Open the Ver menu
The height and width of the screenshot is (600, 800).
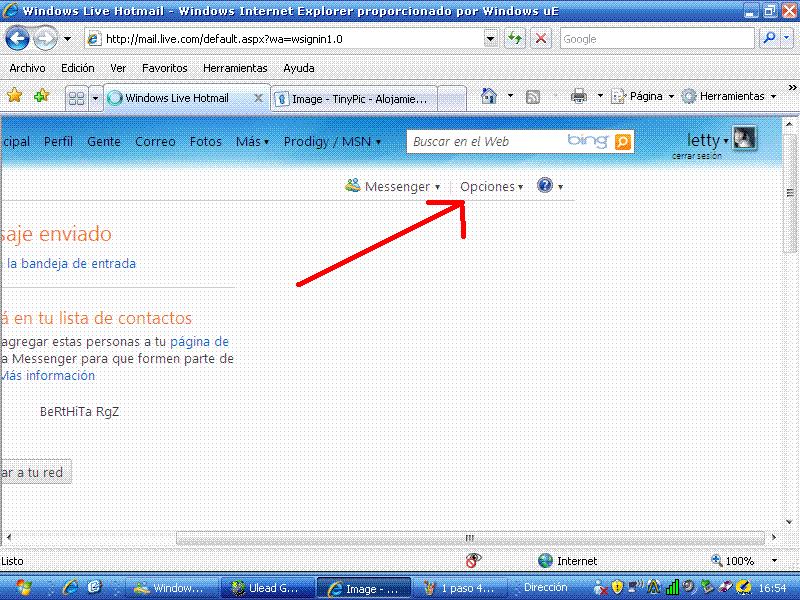pyautogui.click(x=118, y=68)
